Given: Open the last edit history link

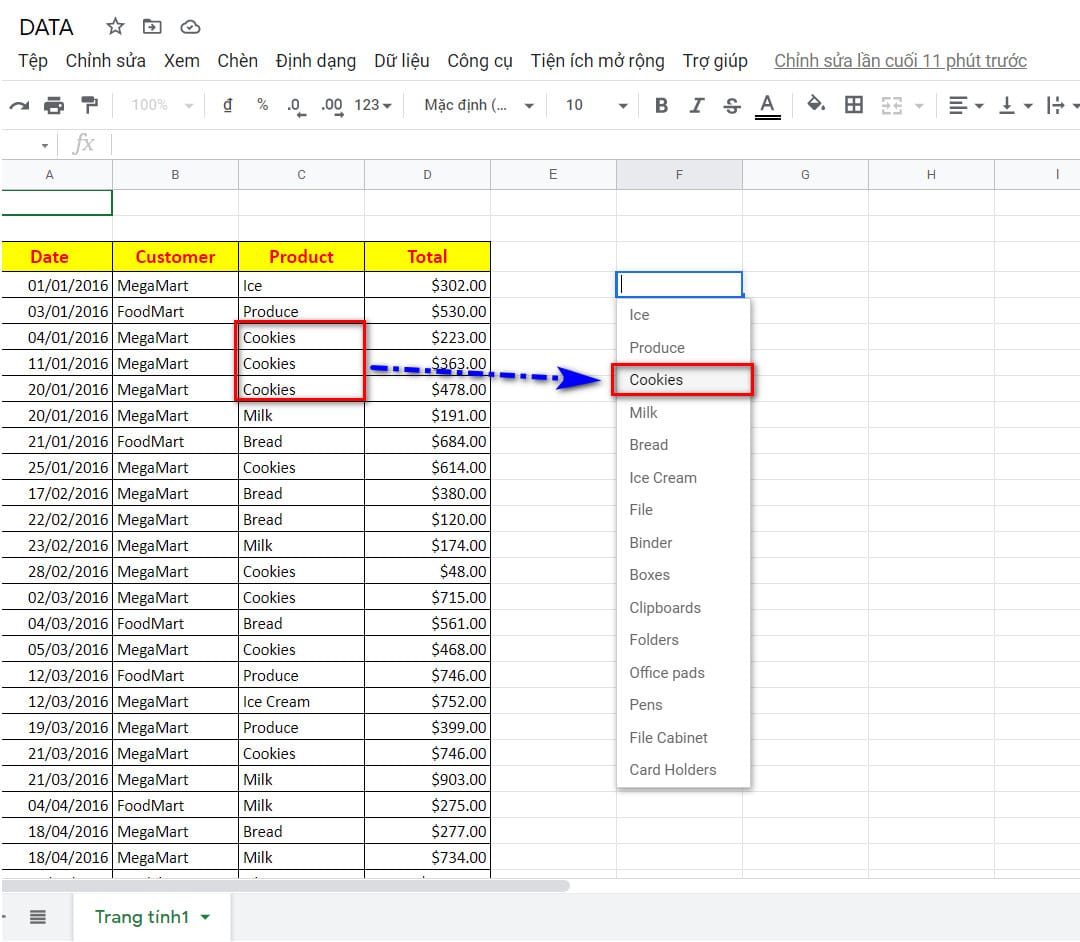Looking at the screenshot, I should 900,61.
